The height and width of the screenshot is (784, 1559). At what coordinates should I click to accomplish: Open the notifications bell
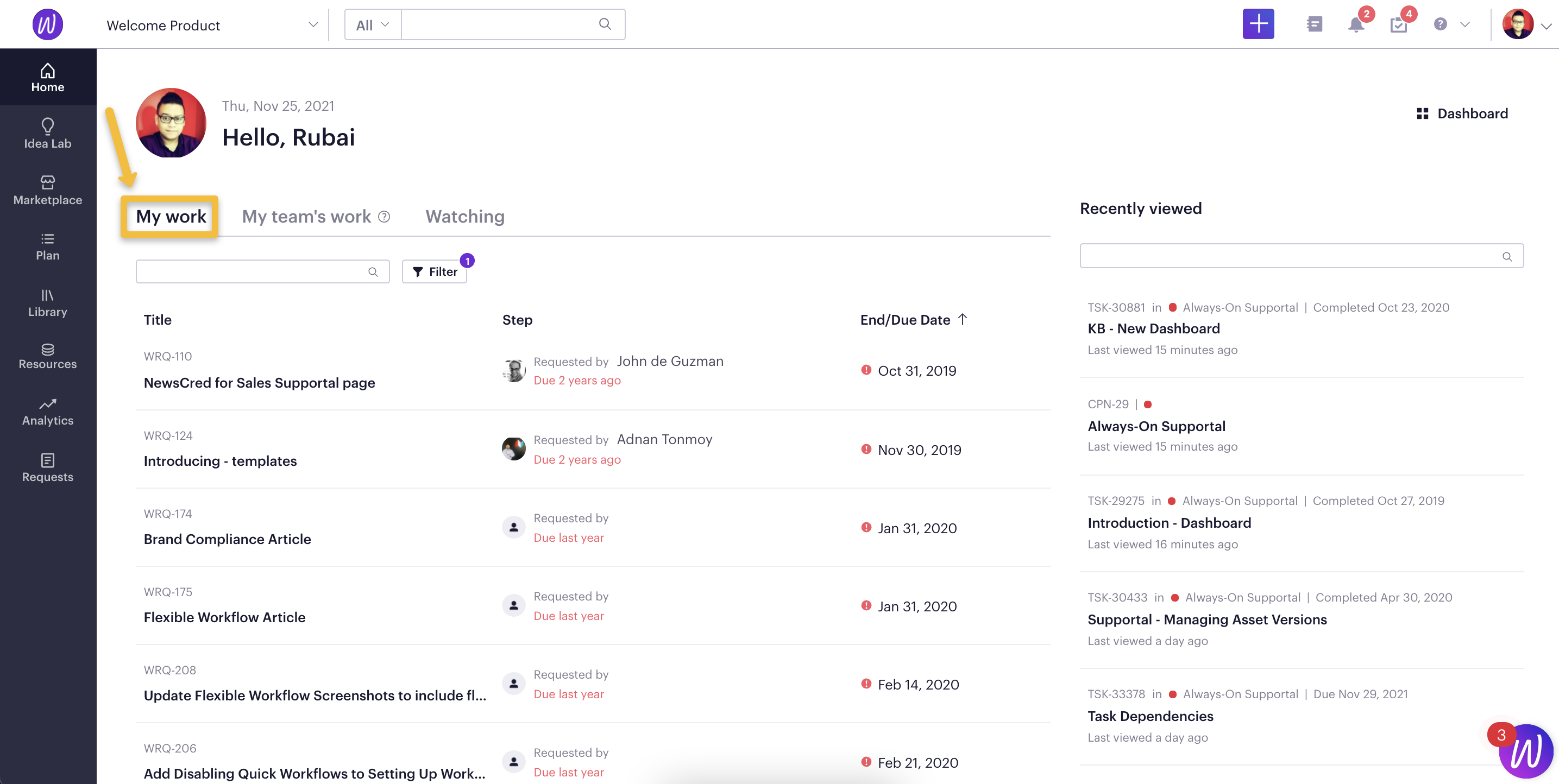pyautogui.click(x=1356, y=25)
